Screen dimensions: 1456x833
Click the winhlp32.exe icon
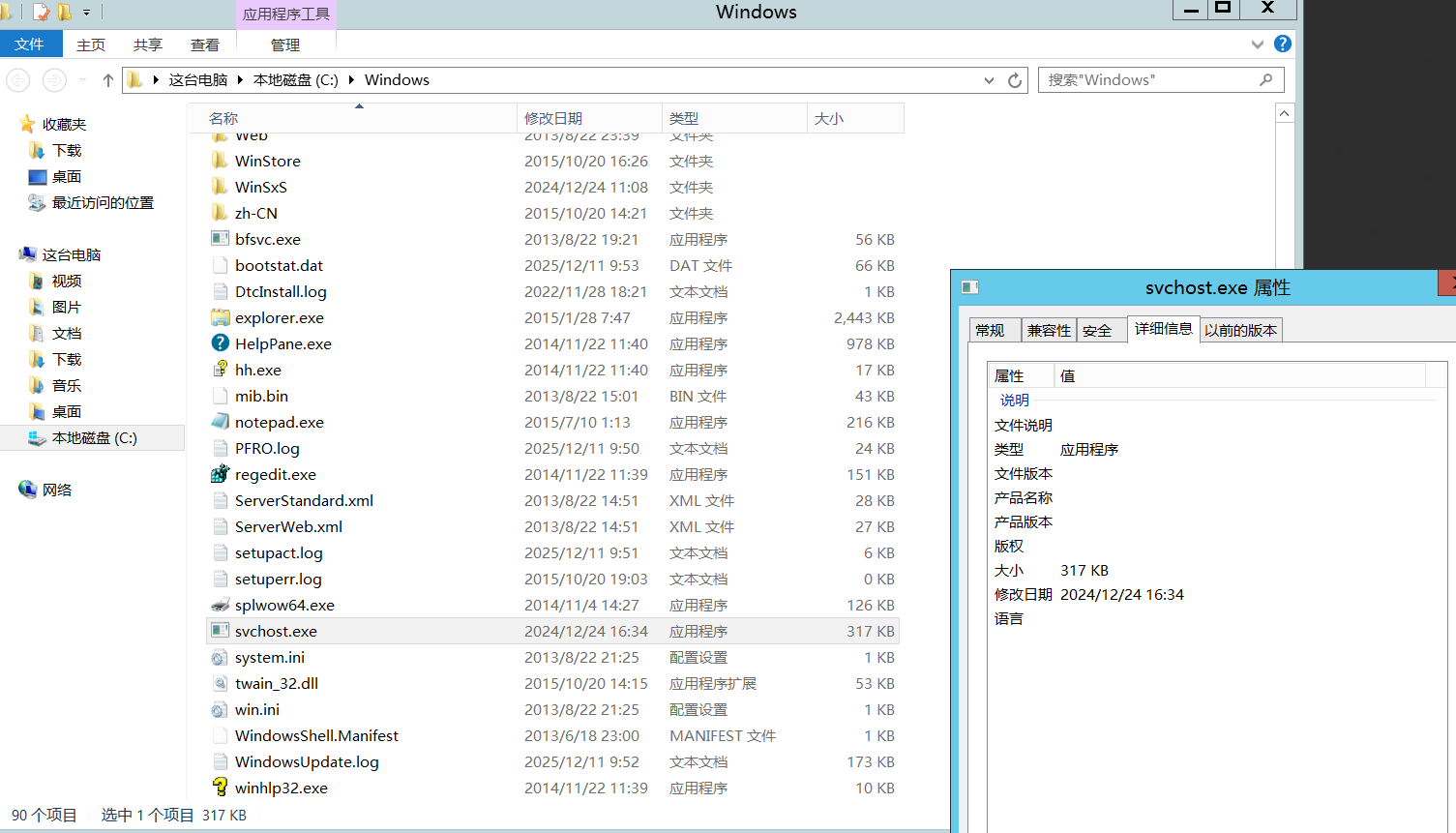tap(221, 788)
